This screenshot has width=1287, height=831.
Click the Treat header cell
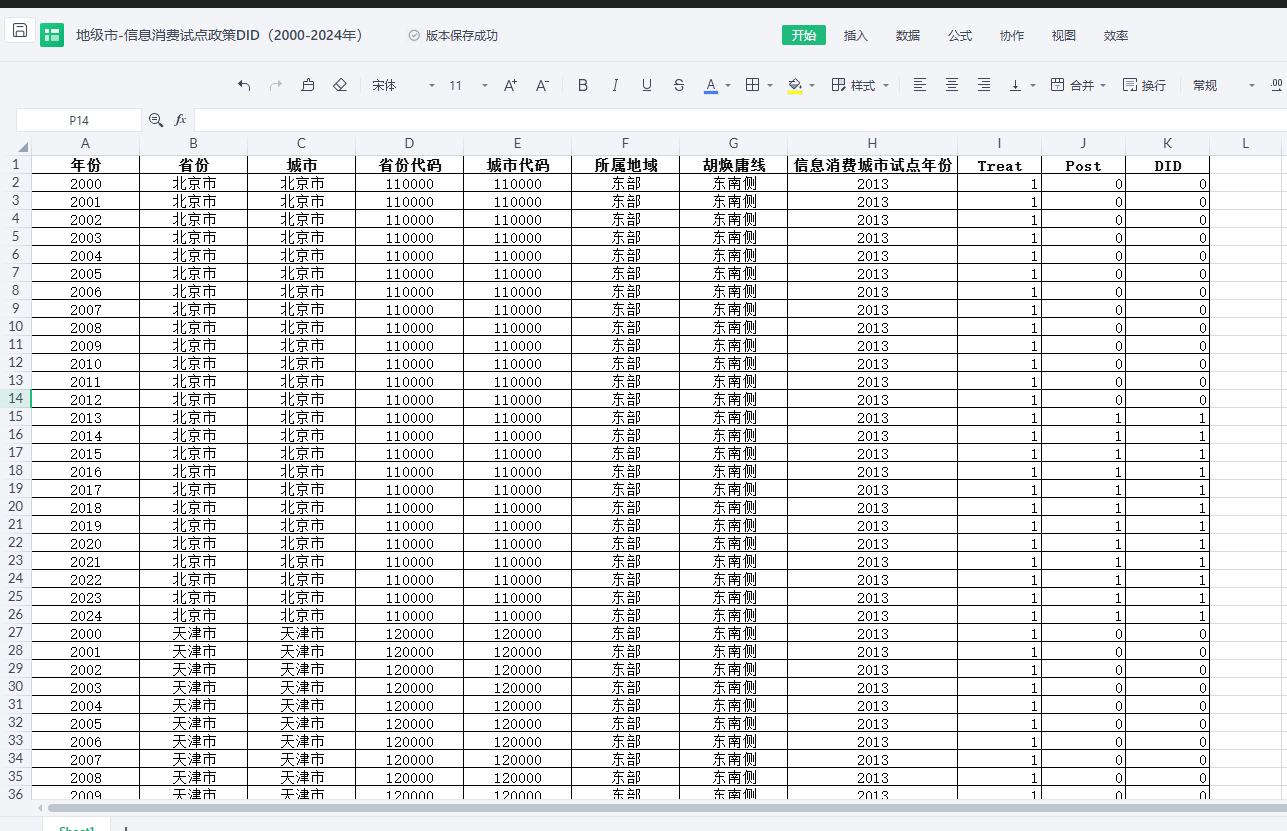point(1000,165)
